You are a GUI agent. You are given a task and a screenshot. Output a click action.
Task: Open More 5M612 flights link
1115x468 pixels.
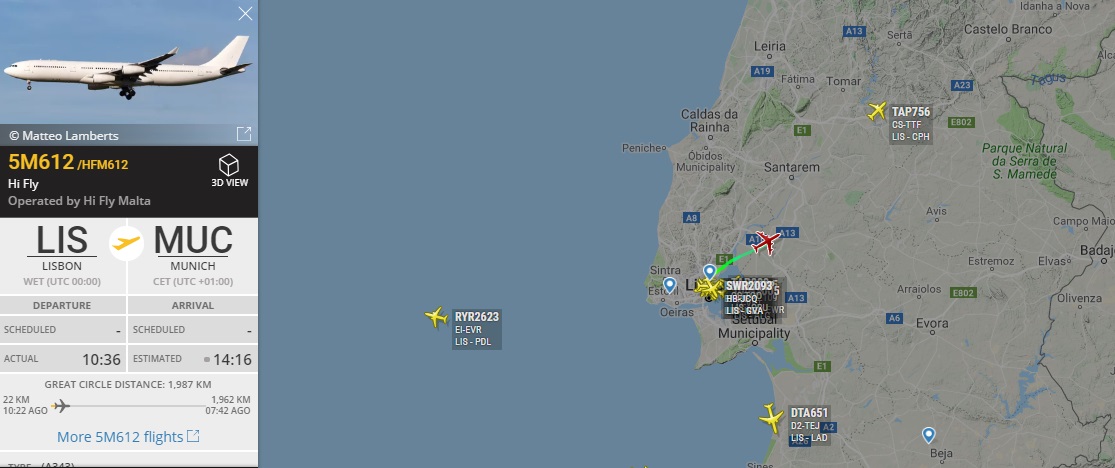[128, 437]
